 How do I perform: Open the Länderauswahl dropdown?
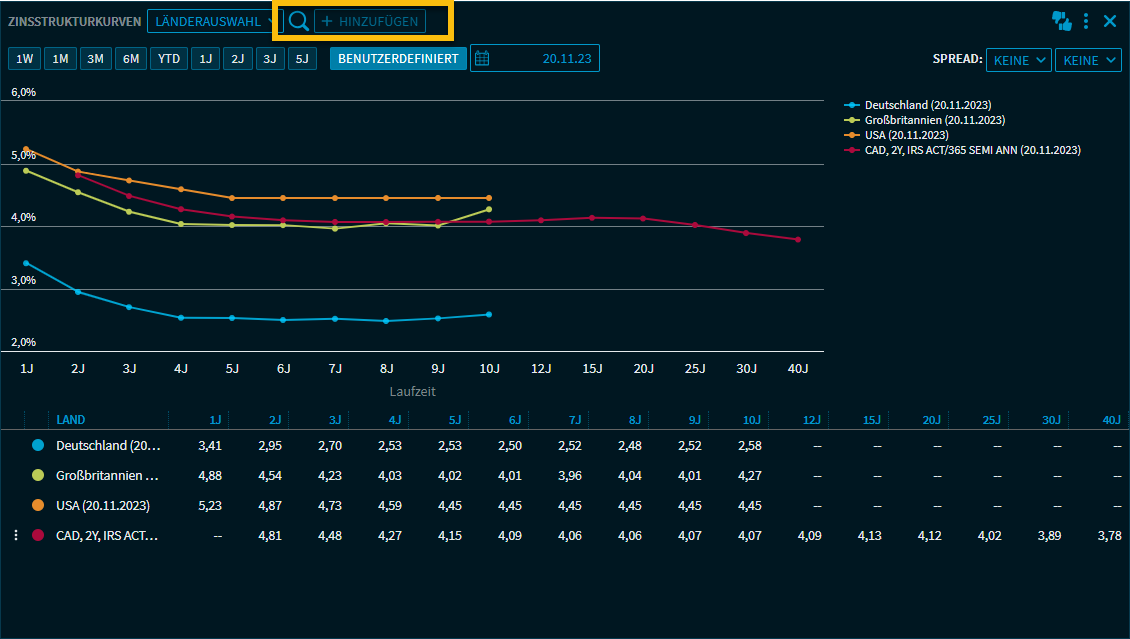pos(213,21)
